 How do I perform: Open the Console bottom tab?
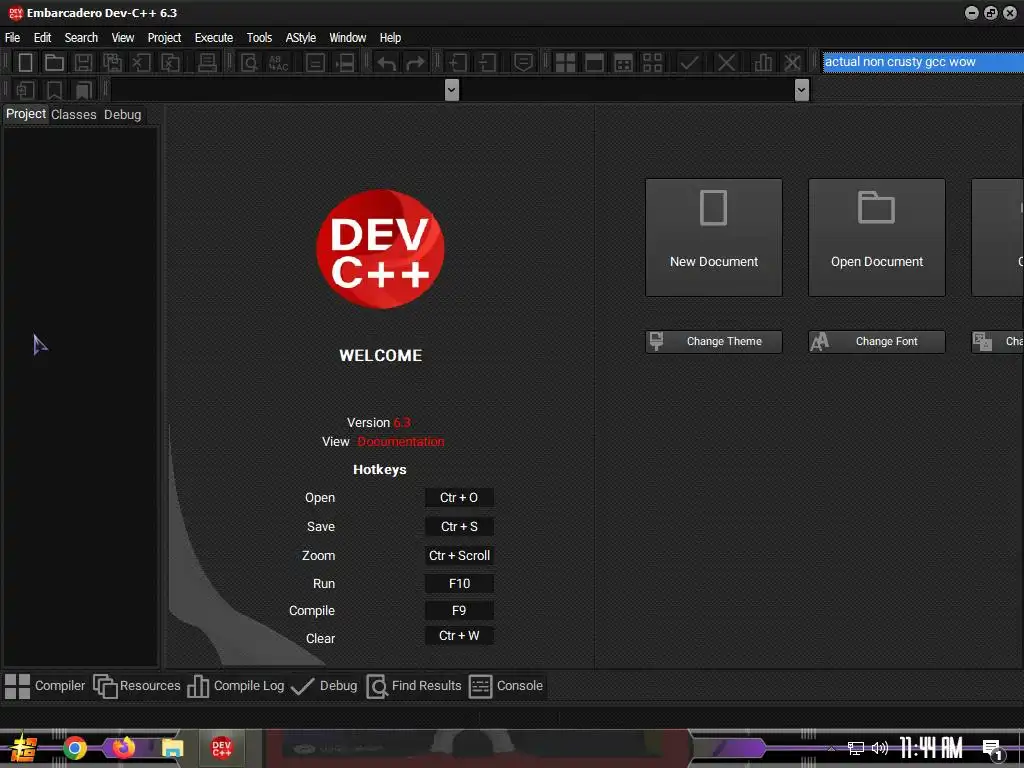point(506,686)
